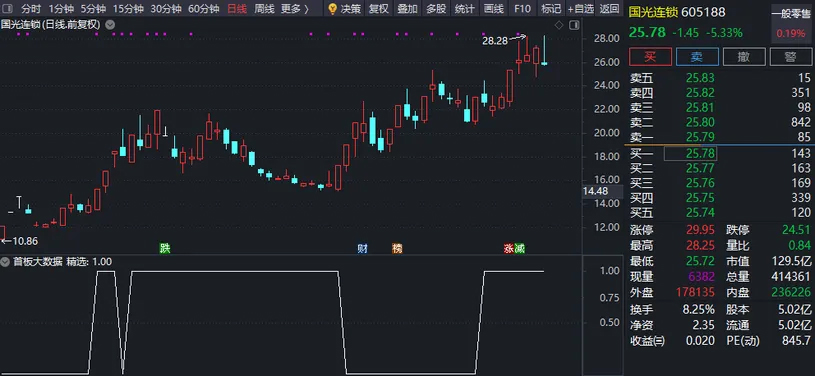
Task: Select the 1分钟 period
Action: point(61,9)
